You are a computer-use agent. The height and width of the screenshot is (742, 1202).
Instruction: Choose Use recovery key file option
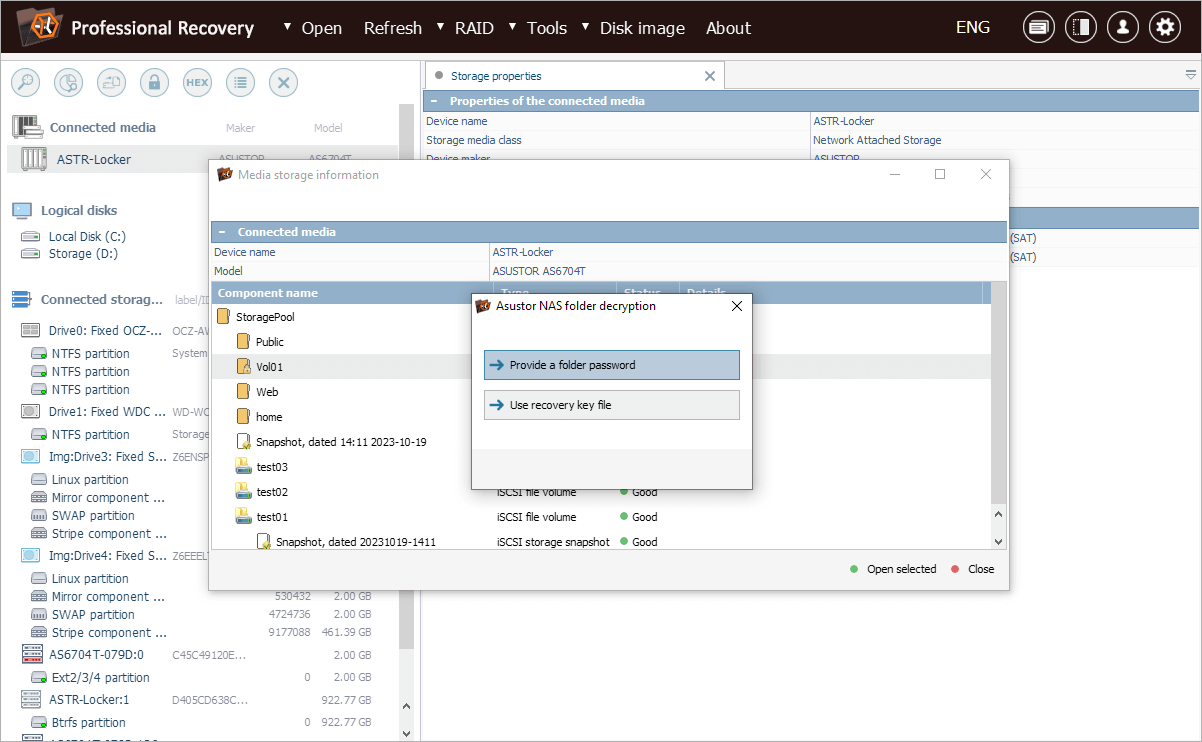tap(611, 405)
